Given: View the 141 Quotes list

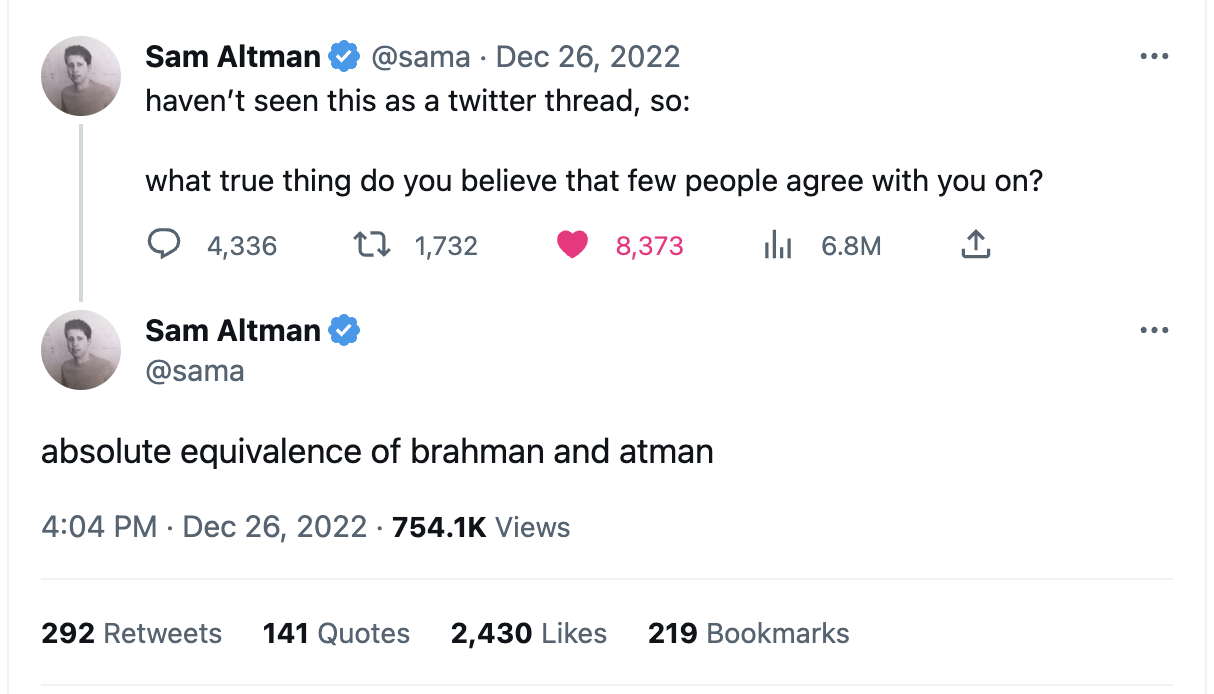Looking at the screenshot, I should coord(336,633).
